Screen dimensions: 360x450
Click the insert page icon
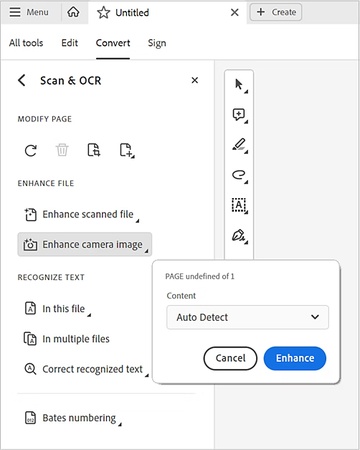click(x=127, y=150)
